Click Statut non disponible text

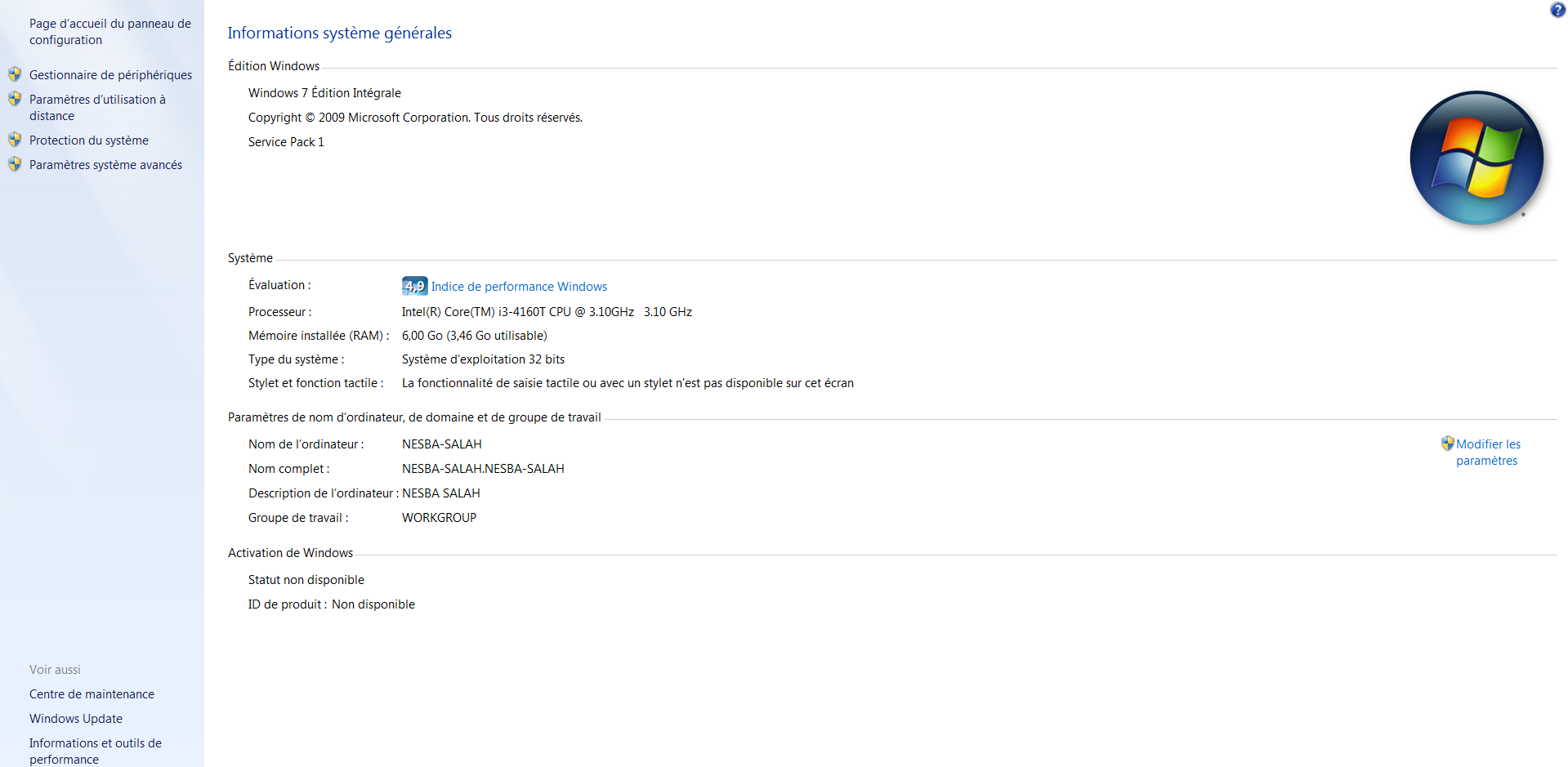306,580
